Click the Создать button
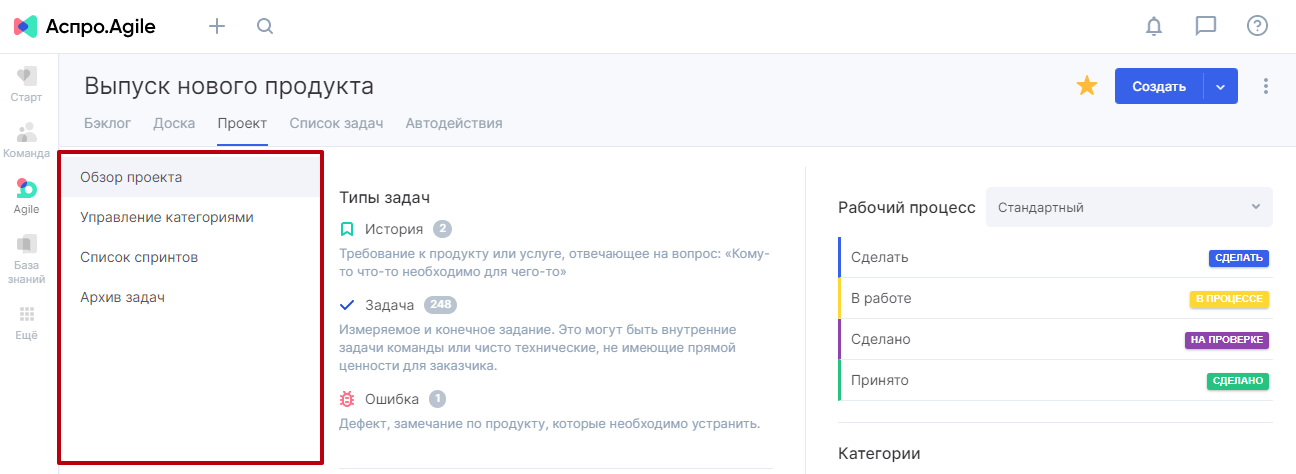 (1159, 86)
